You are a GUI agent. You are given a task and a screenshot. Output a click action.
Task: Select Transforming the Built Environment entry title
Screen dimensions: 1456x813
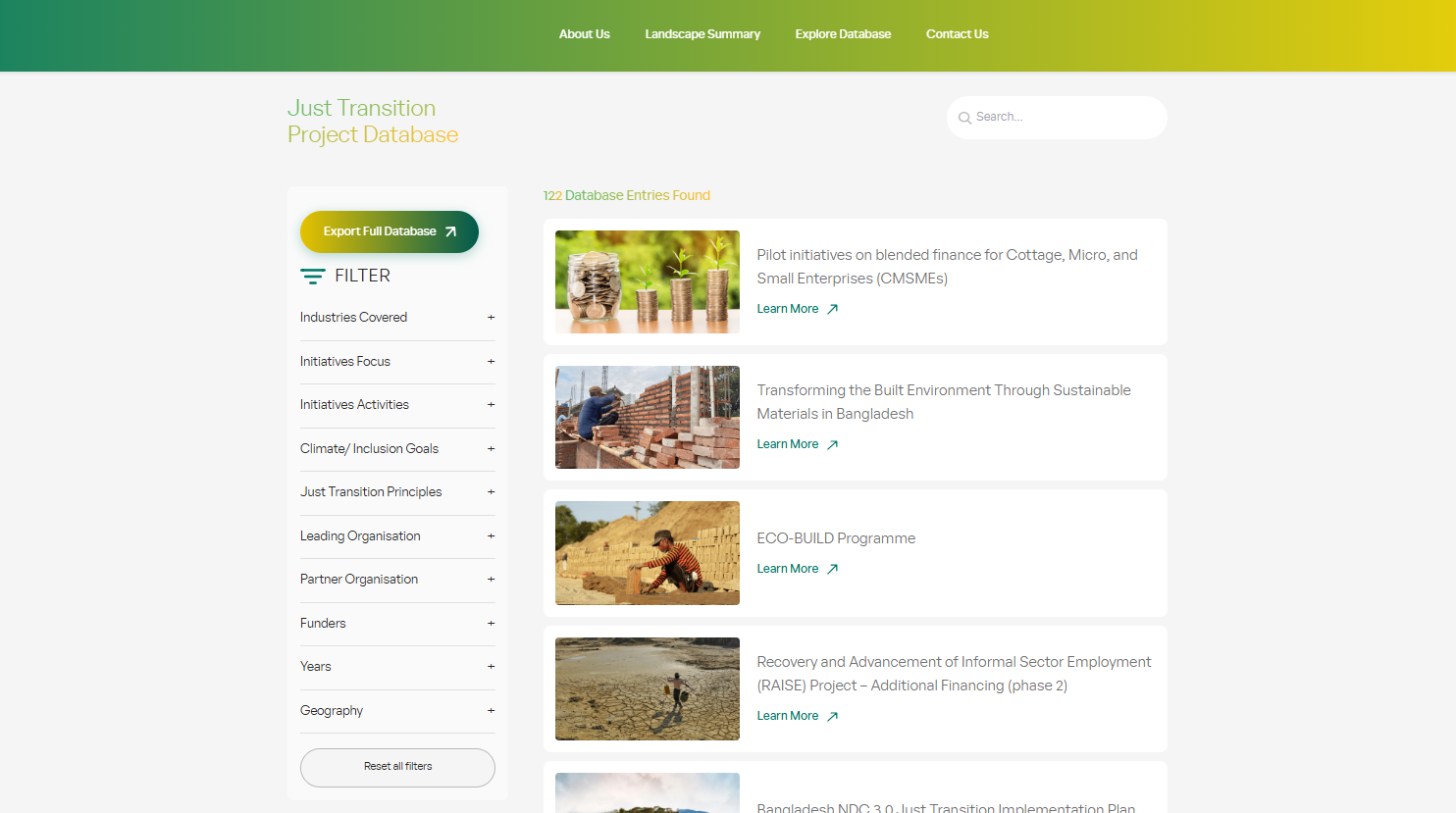coord(944,402)
